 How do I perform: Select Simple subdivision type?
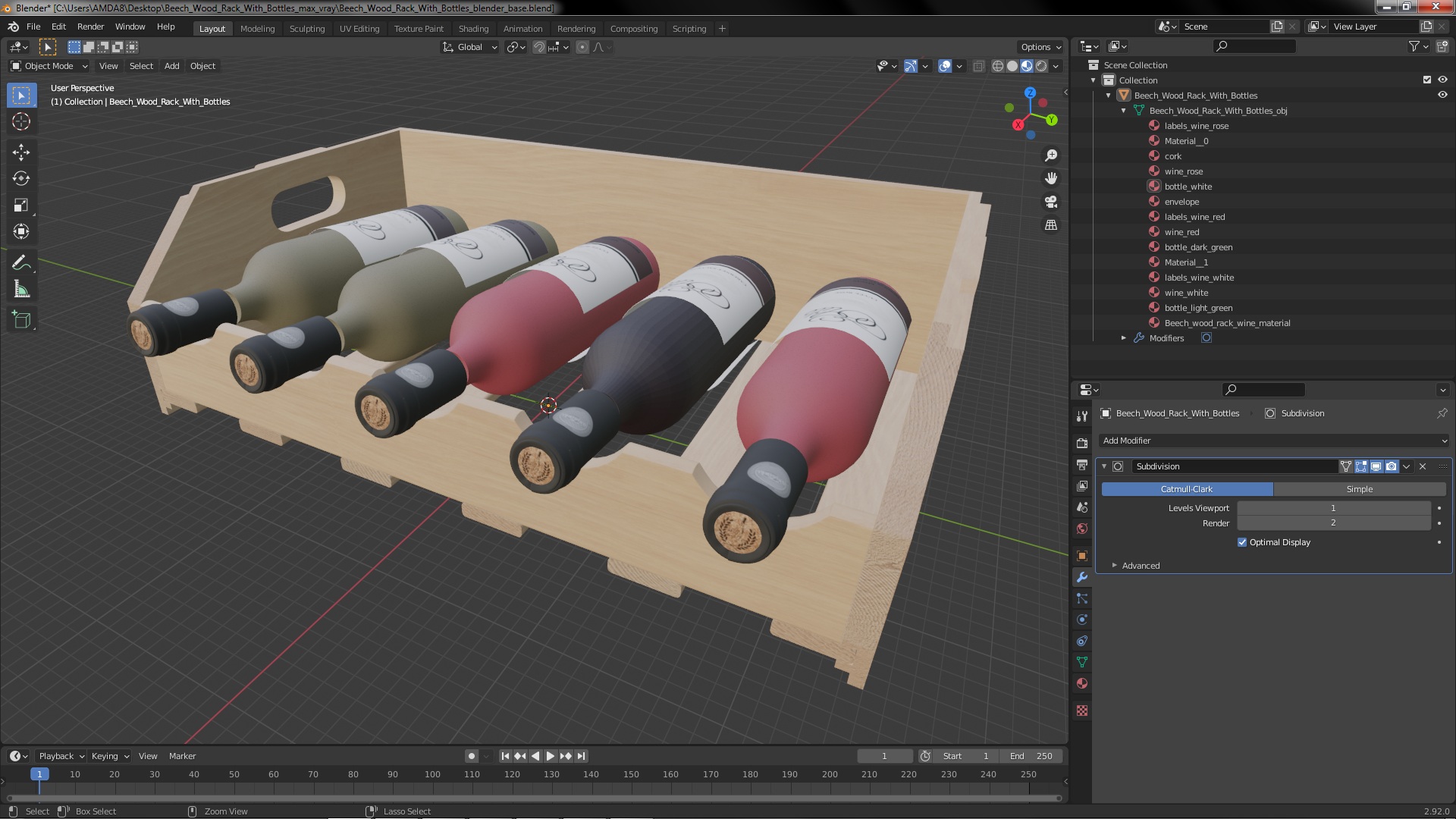[1360, 489]
